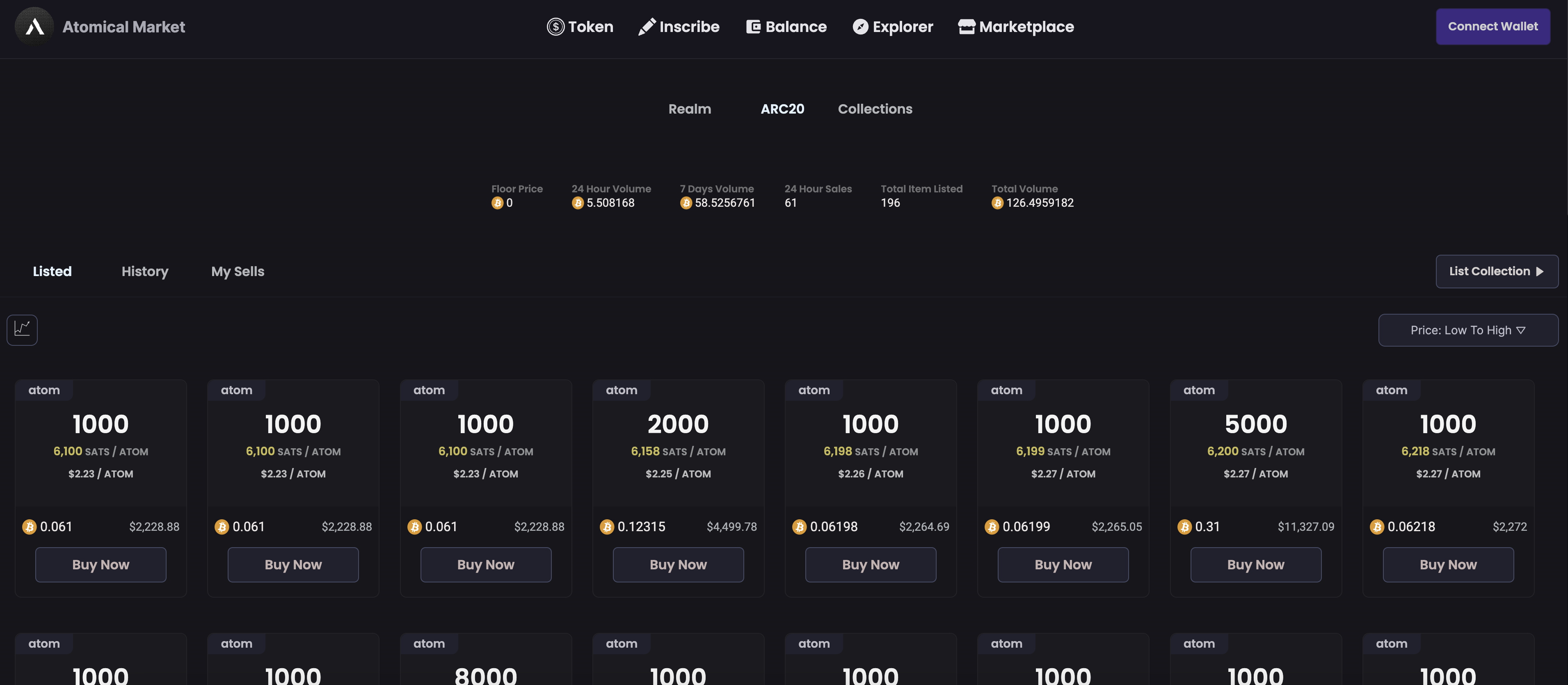Click the $2.25 / ATOM rate text
The image size is (1568, 685).
tap(678, 474)
